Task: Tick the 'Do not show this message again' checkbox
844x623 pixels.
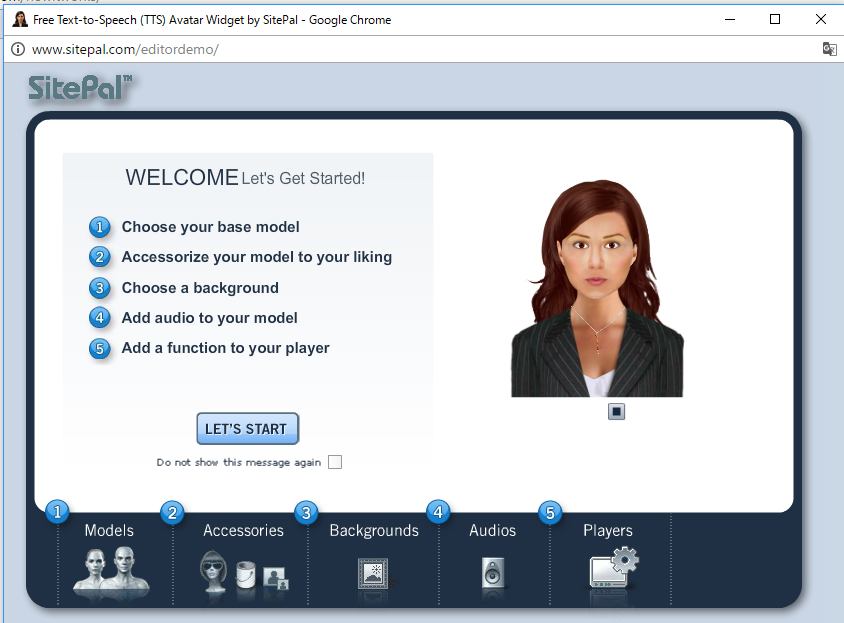Action: [x=335, y=462]
